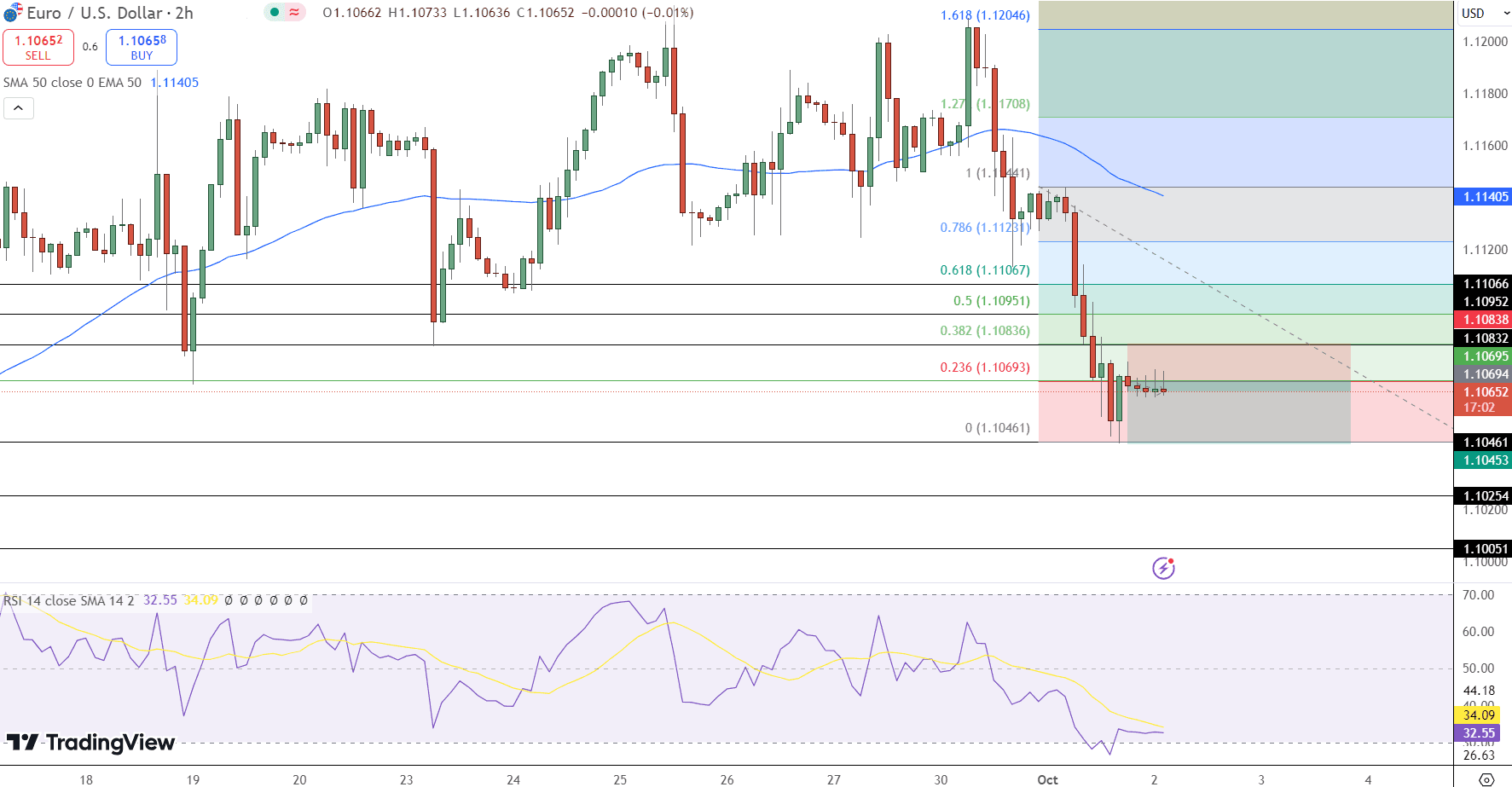Collapse the indicator legend chevron
Screen dimensions: 1512x787
click(19, 108)
